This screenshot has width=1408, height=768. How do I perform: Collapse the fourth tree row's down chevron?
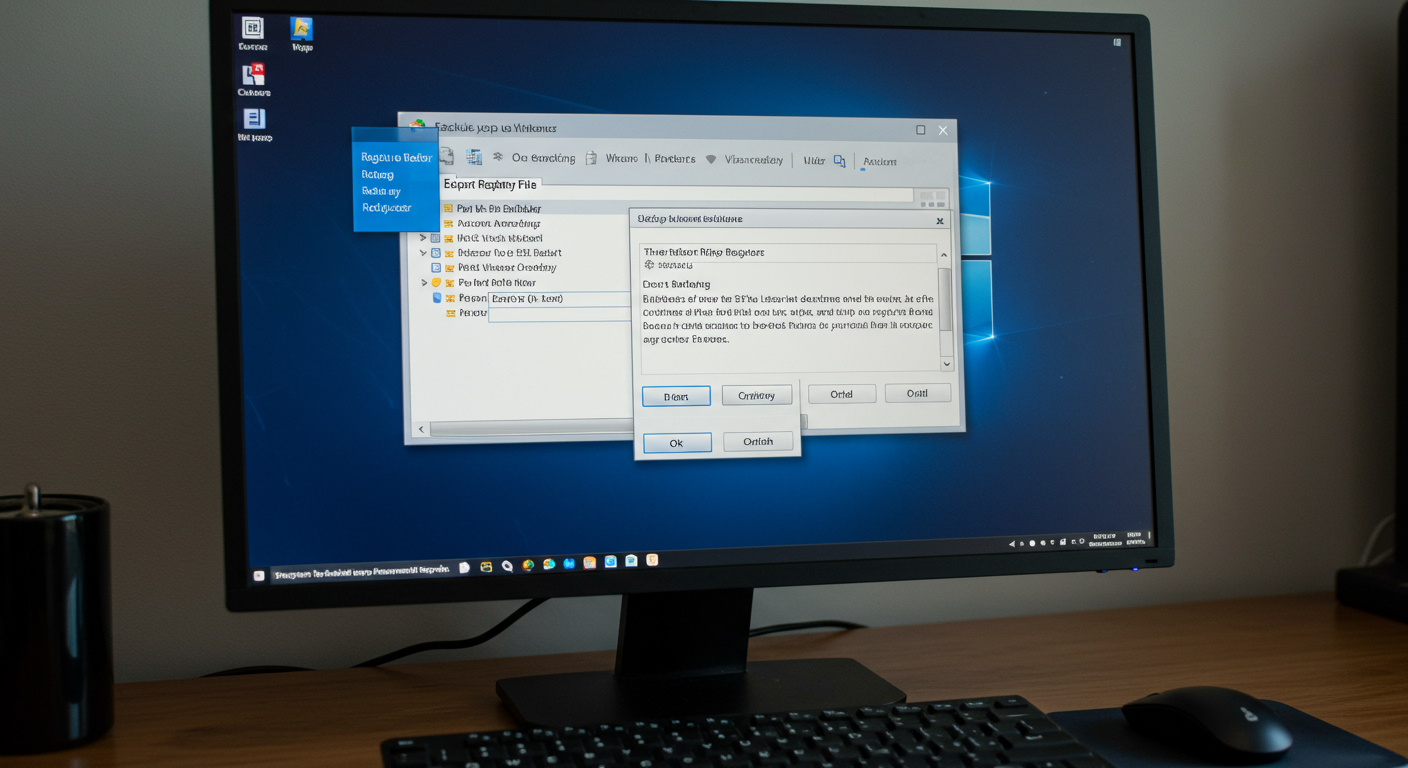pos(424,253)
